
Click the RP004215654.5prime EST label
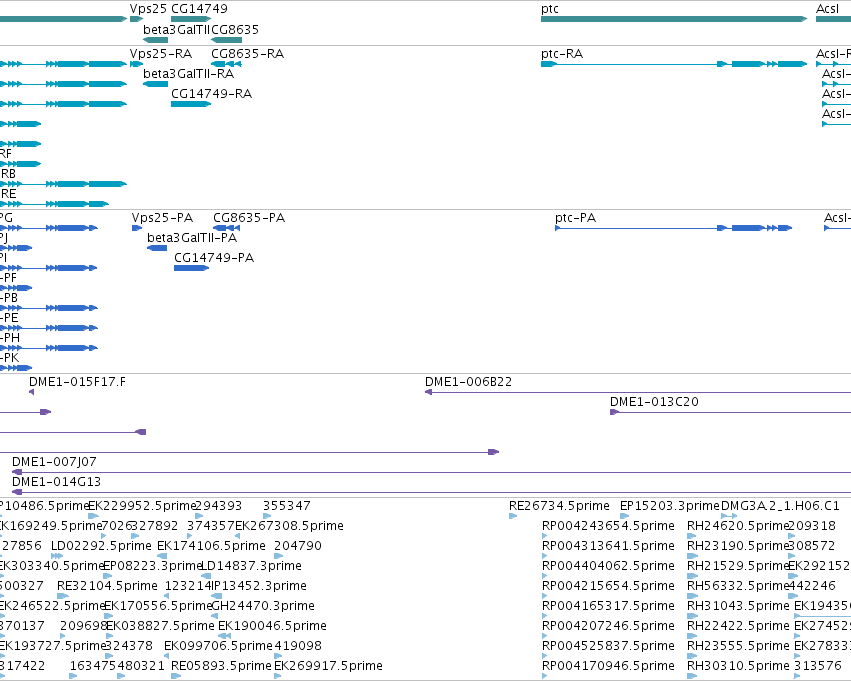pos(608,586)
